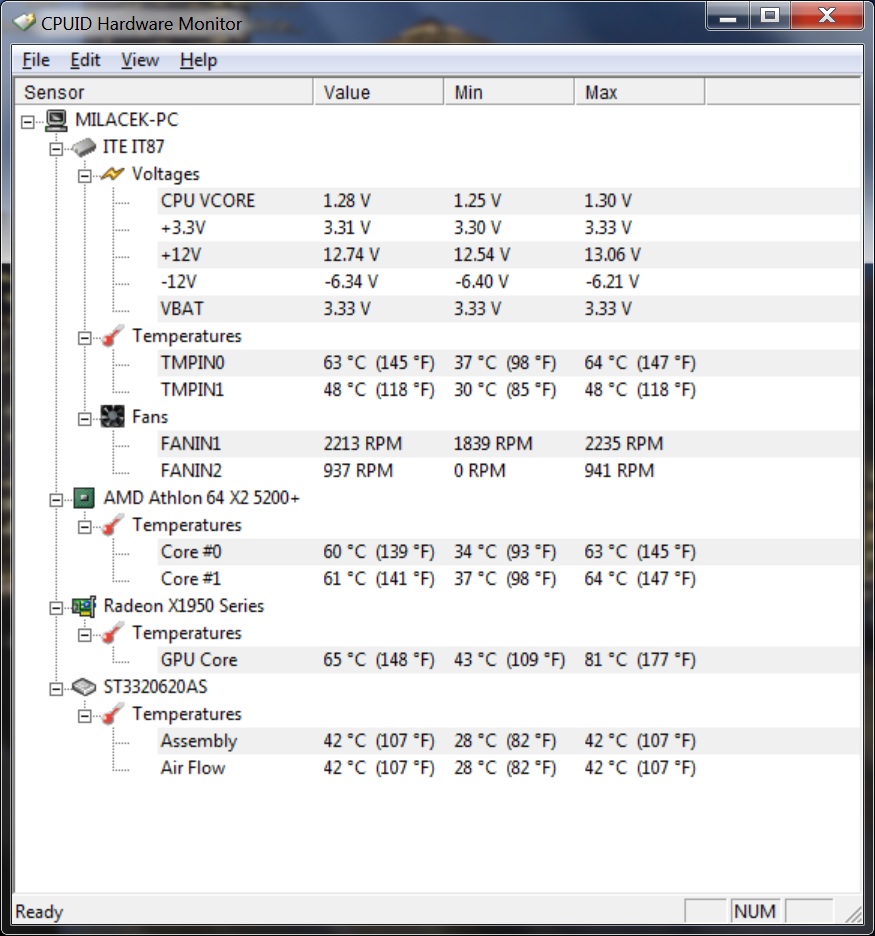Select the VBAT row

[x=509, y=309]
